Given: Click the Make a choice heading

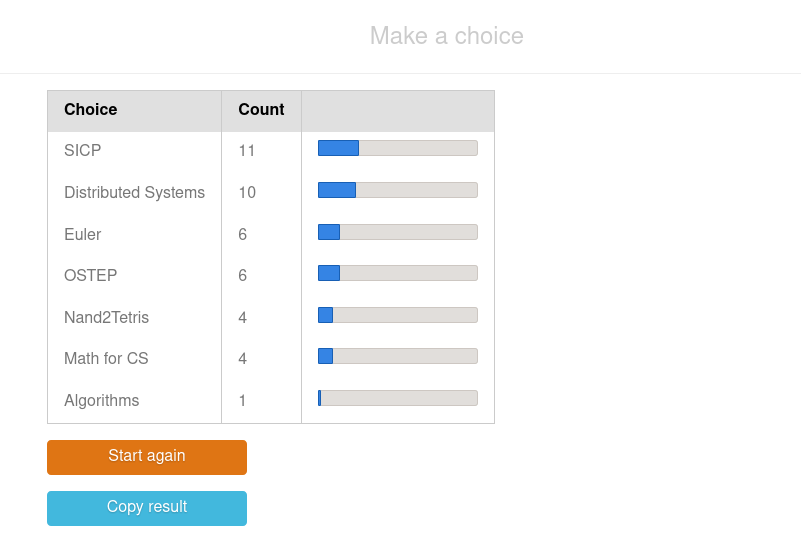Looking at the screenshot, I should click(x=446, y=36).
